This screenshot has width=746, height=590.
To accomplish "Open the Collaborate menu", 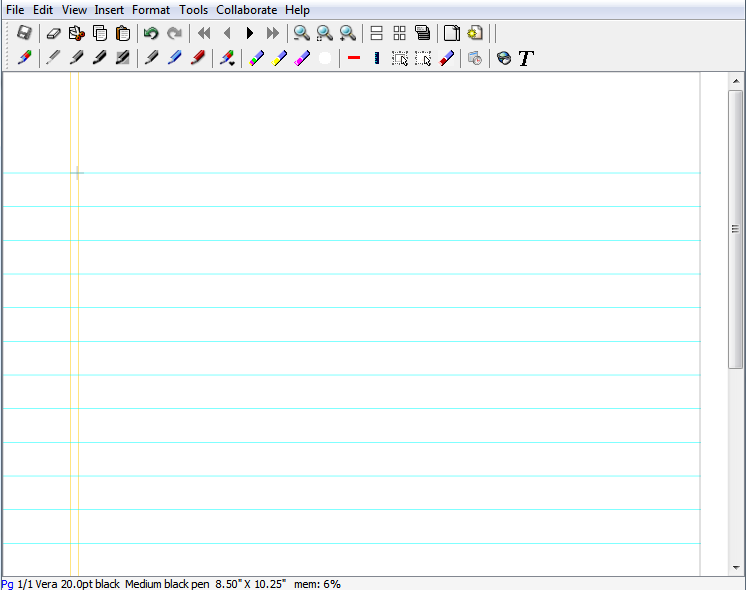I will tap(246, 10).
